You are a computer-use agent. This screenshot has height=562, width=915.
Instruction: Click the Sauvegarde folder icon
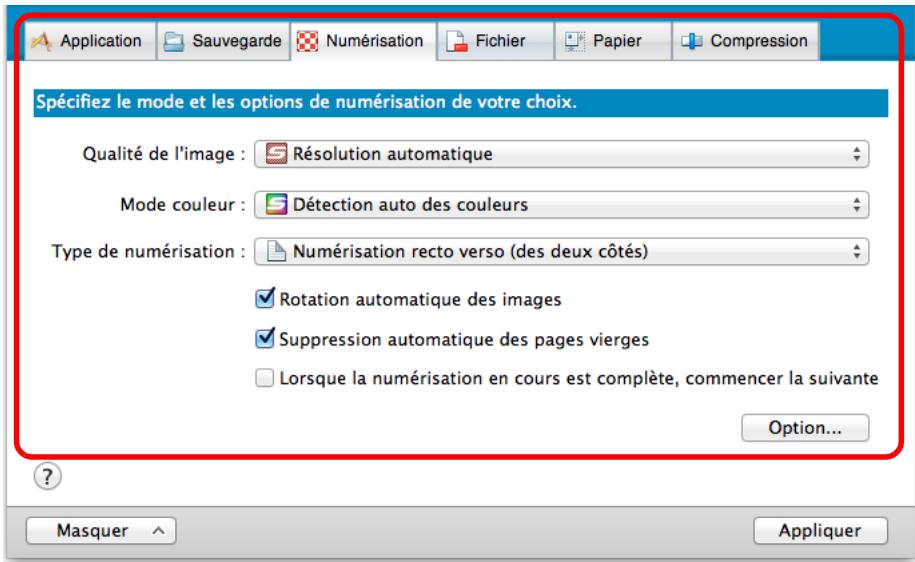[175, 42]
